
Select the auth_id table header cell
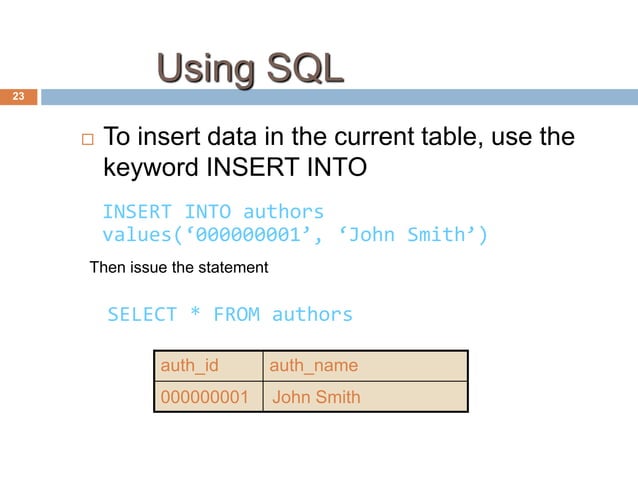point(209,366)
